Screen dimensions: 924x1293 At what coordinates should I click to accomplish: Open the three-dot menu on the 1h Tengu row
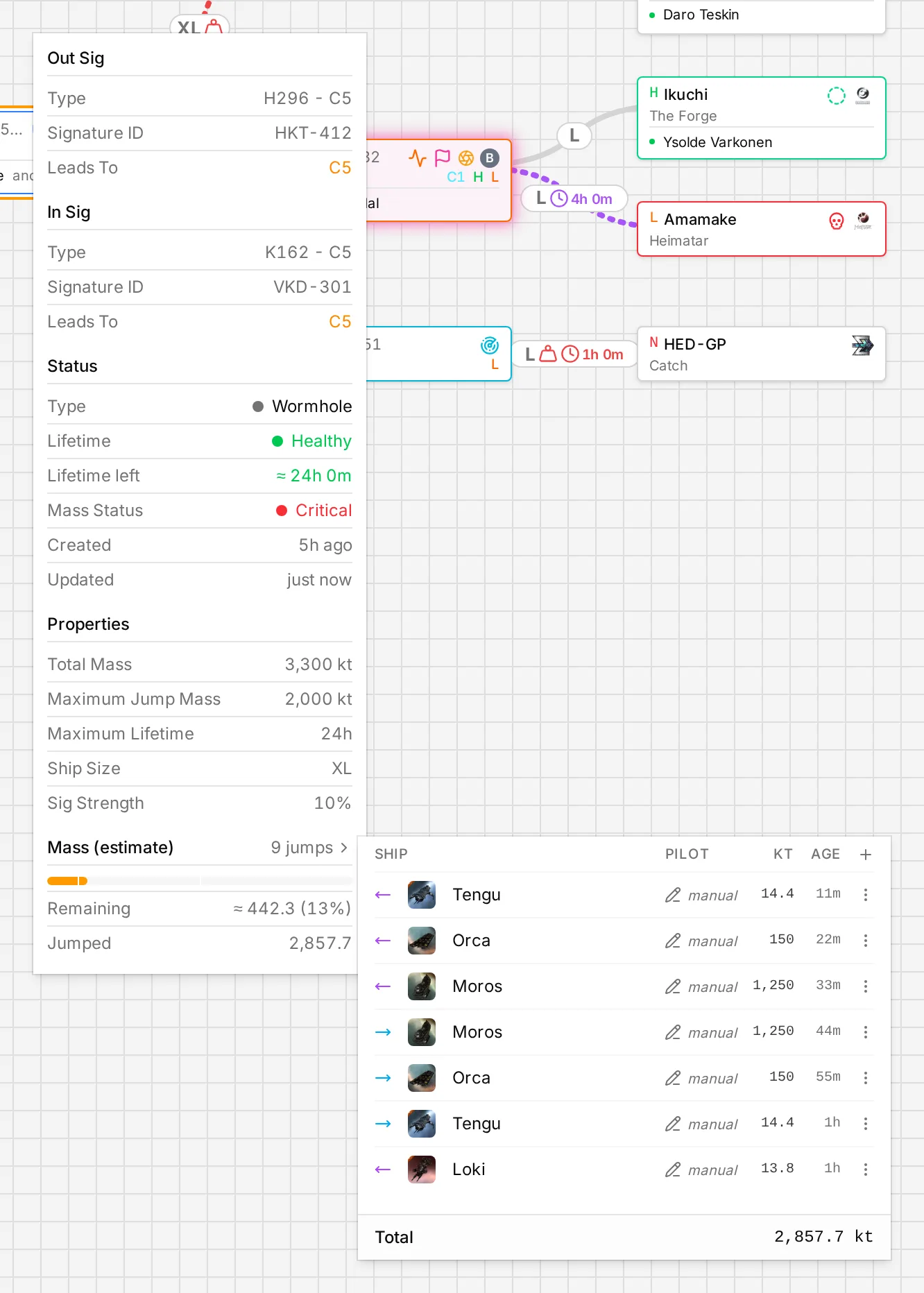pos(866,1124)
